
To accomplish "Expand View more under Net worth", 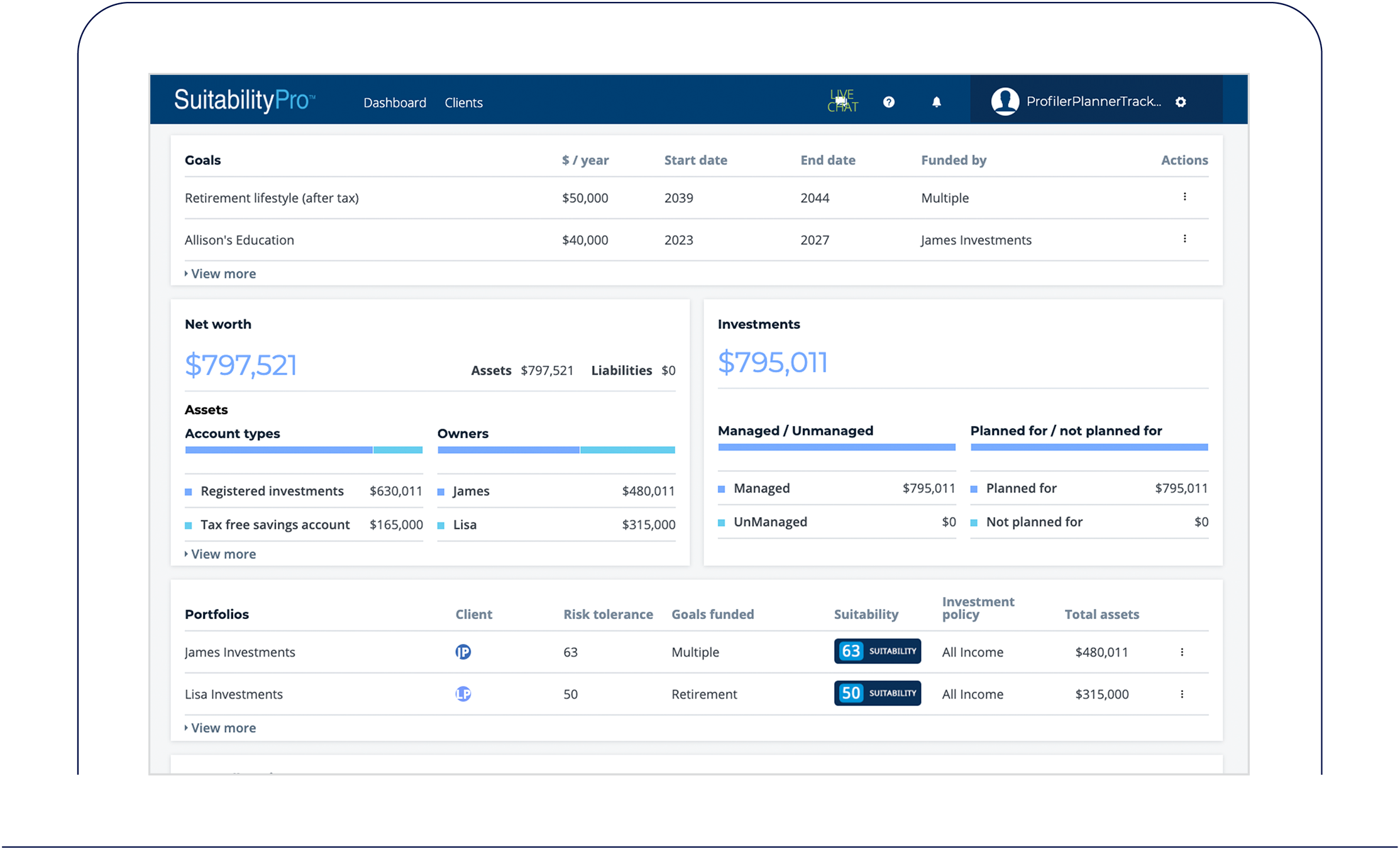I will [x=223, y=554].
